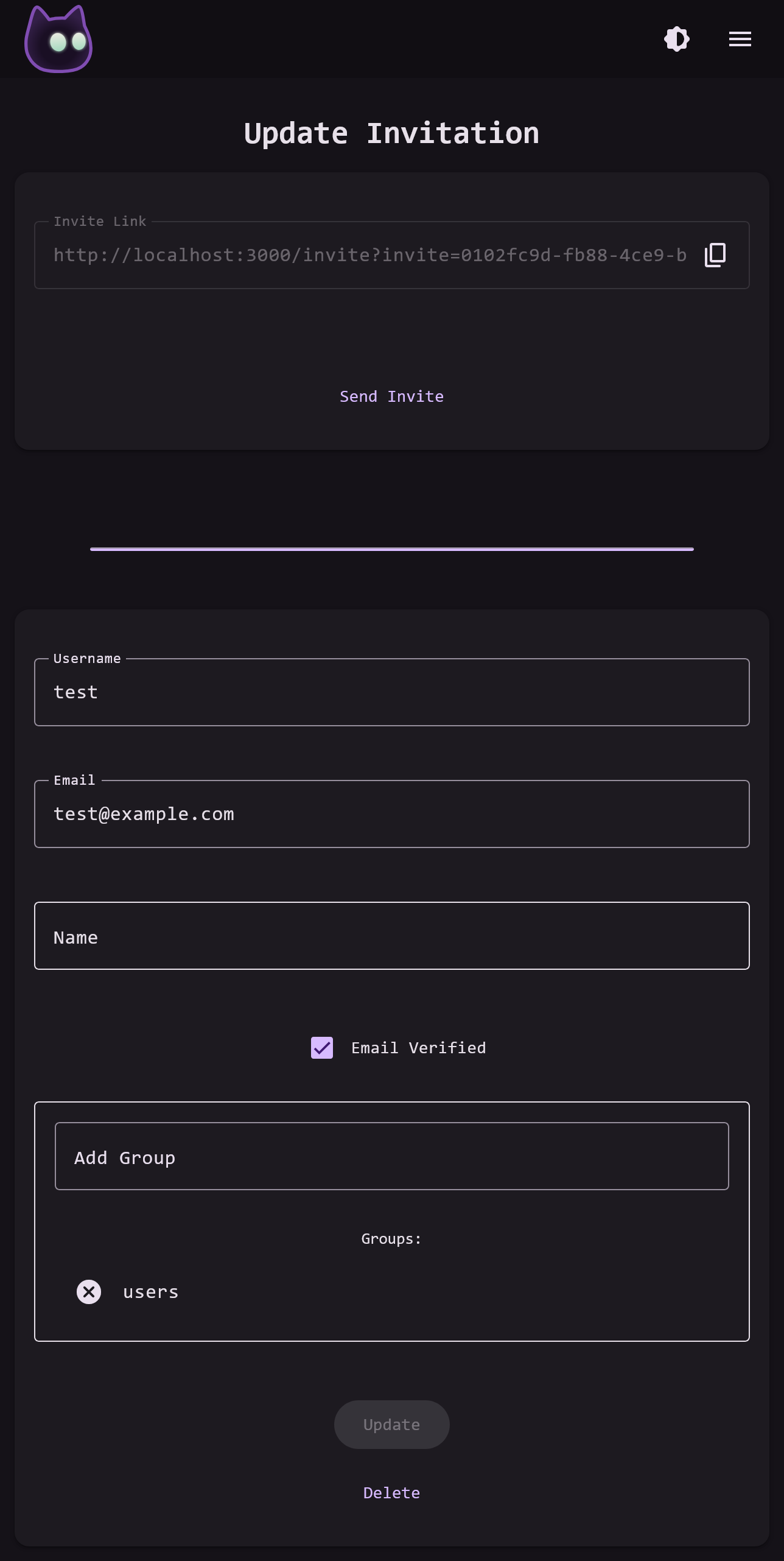Click the Update button
Screen dimensions: 784x1561
[x=392, y=1425]
